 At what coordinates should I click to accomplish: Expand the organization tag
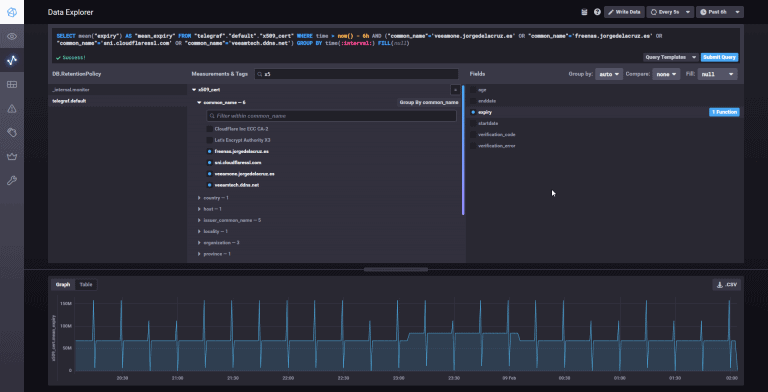[x=199, y=243]
